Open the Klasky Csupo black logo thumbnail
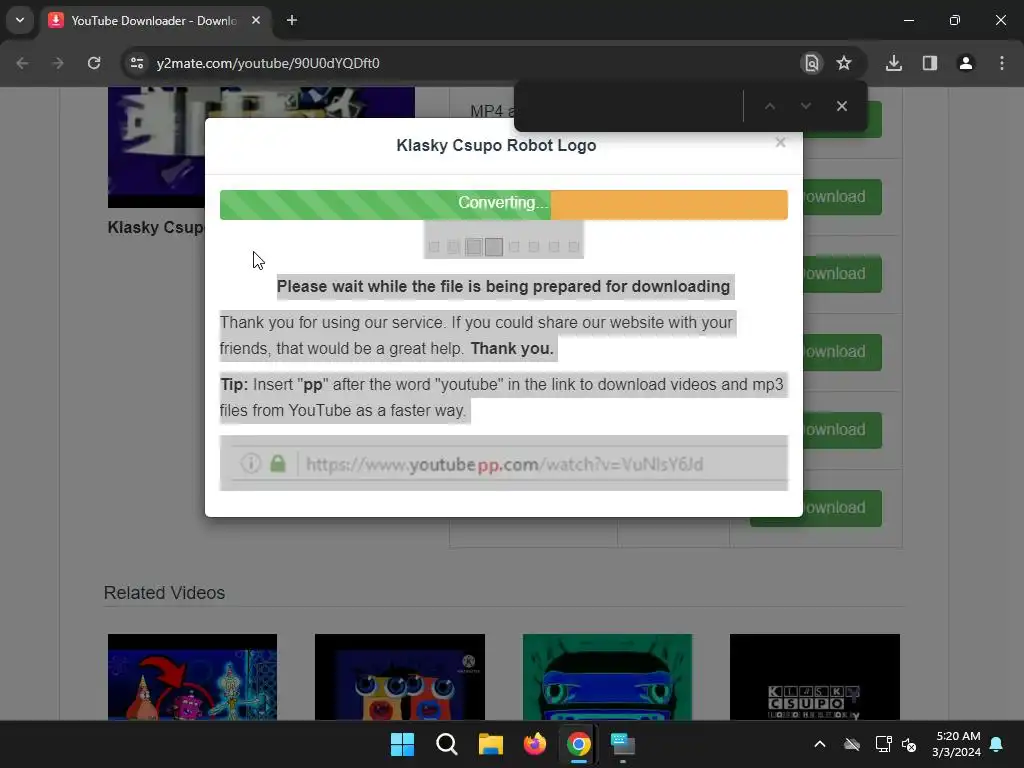The image size is (1024, 768). pos(815,677)
